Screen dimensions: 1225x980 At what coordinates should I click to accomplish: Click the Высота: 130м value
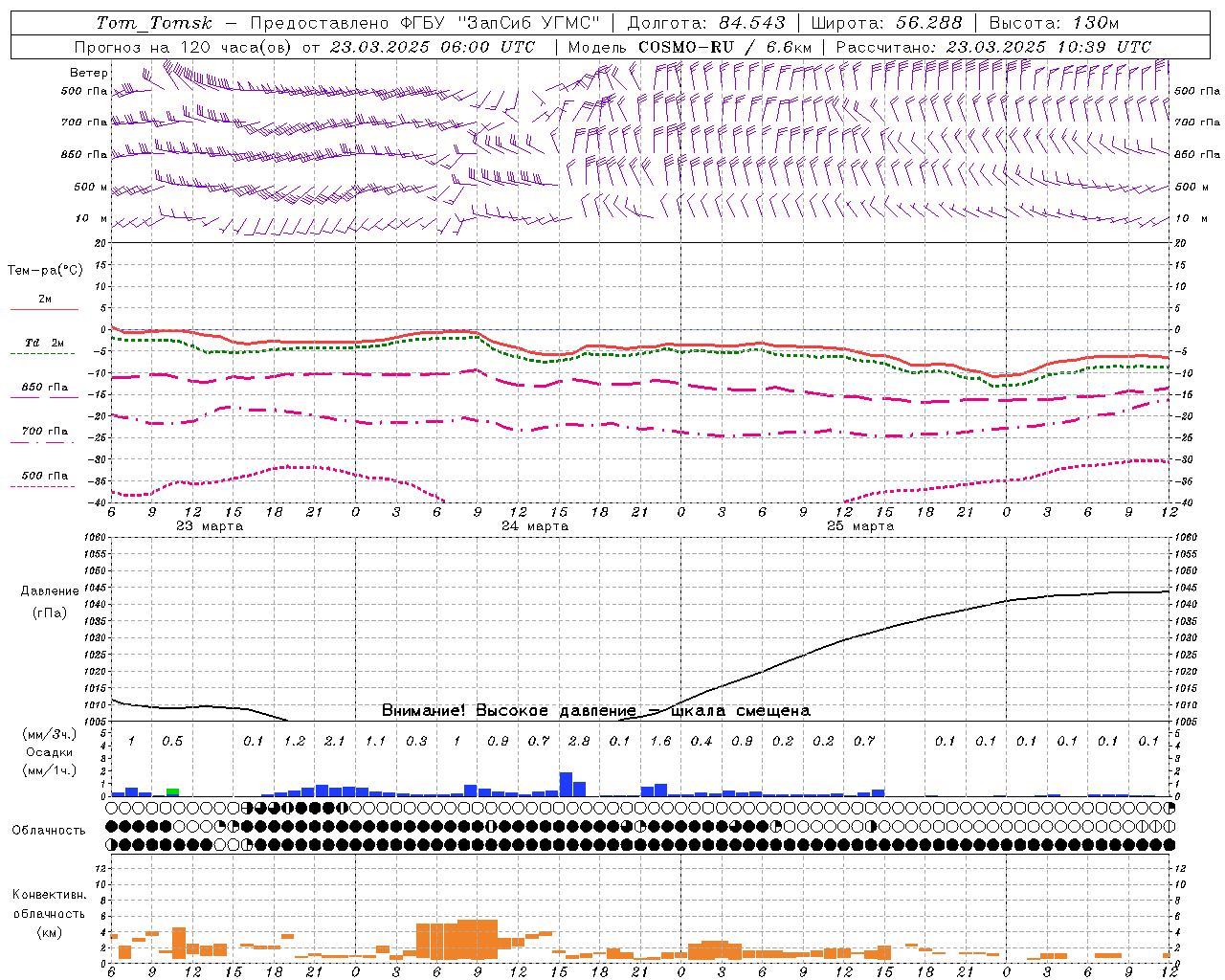[1054, 23]
